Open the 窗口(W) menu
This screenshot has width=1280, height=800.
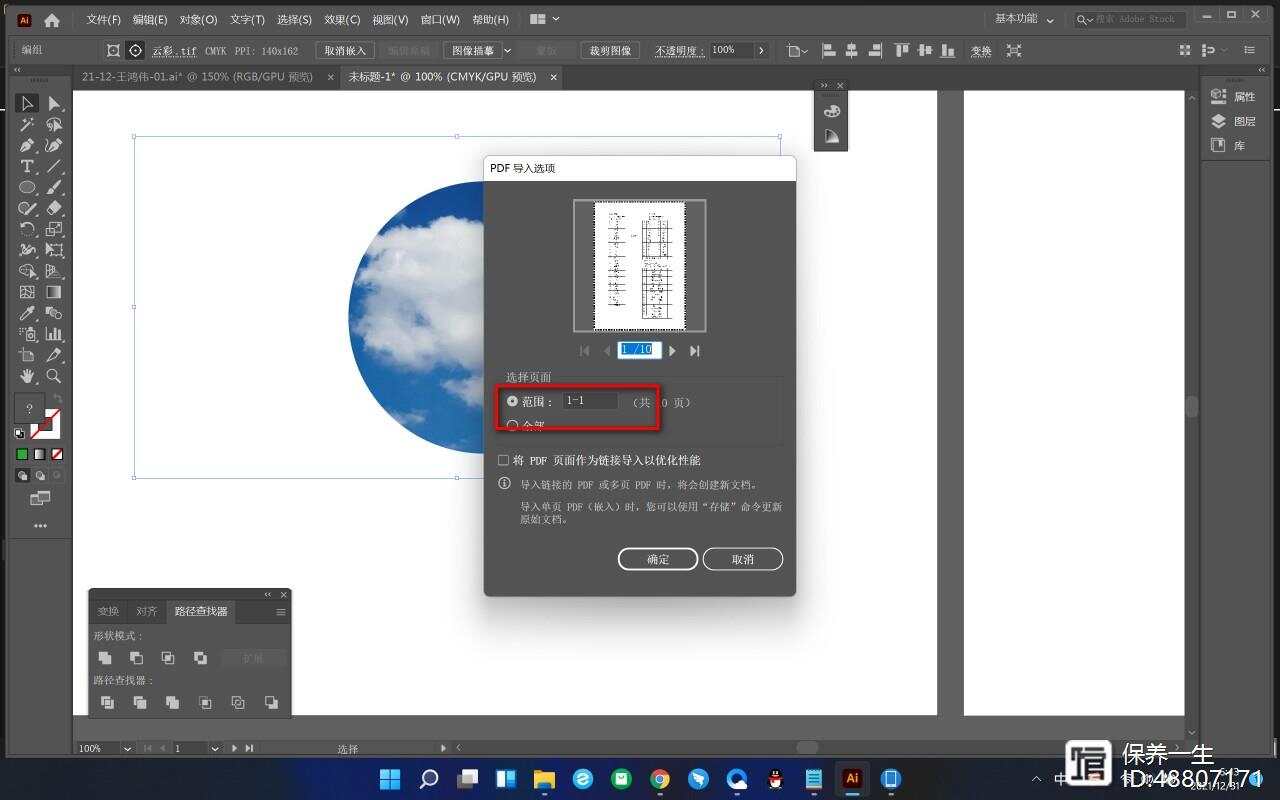pyautogui.click(x=440, y=19)
